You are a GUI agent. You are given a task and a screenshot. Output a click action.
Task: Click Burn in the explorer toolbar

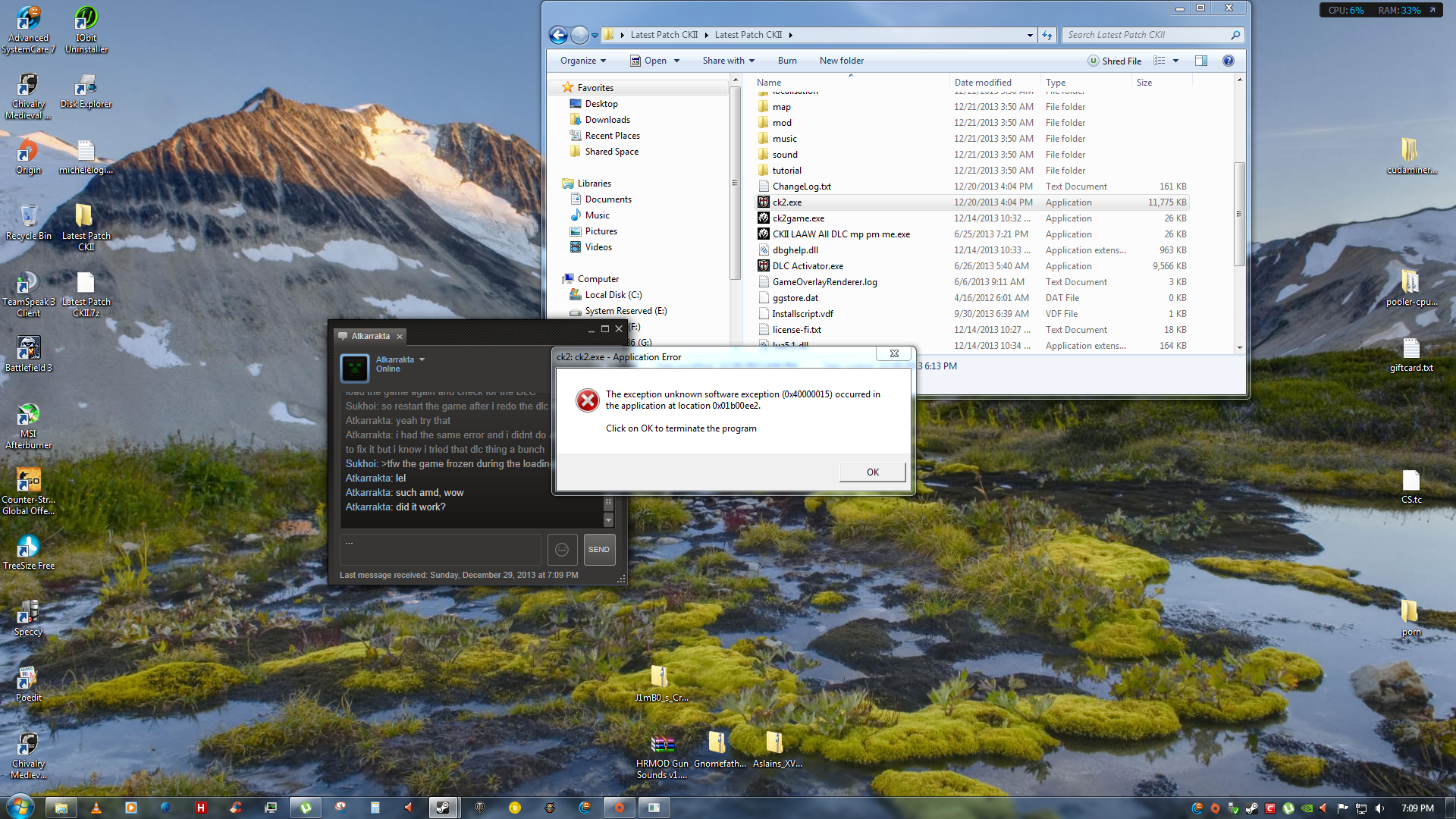[787, 61]
